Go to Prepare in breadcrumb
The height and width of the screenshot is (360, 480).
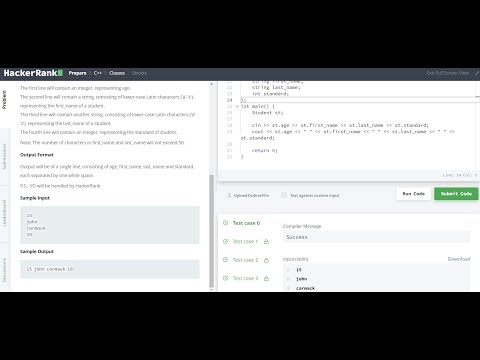[77, 73]
